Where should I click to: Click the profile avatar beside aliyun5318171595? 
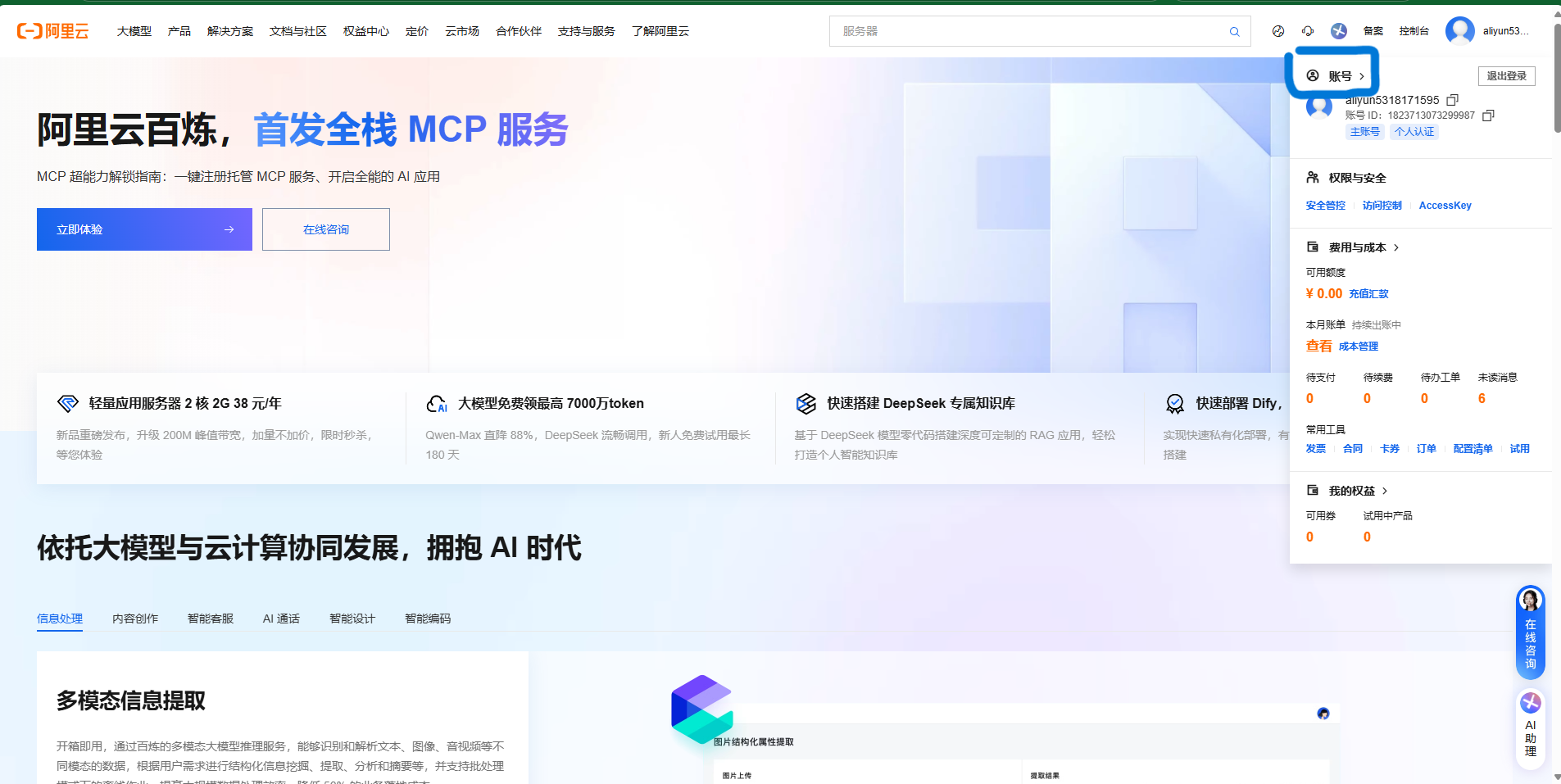[x=1319, y=107]
